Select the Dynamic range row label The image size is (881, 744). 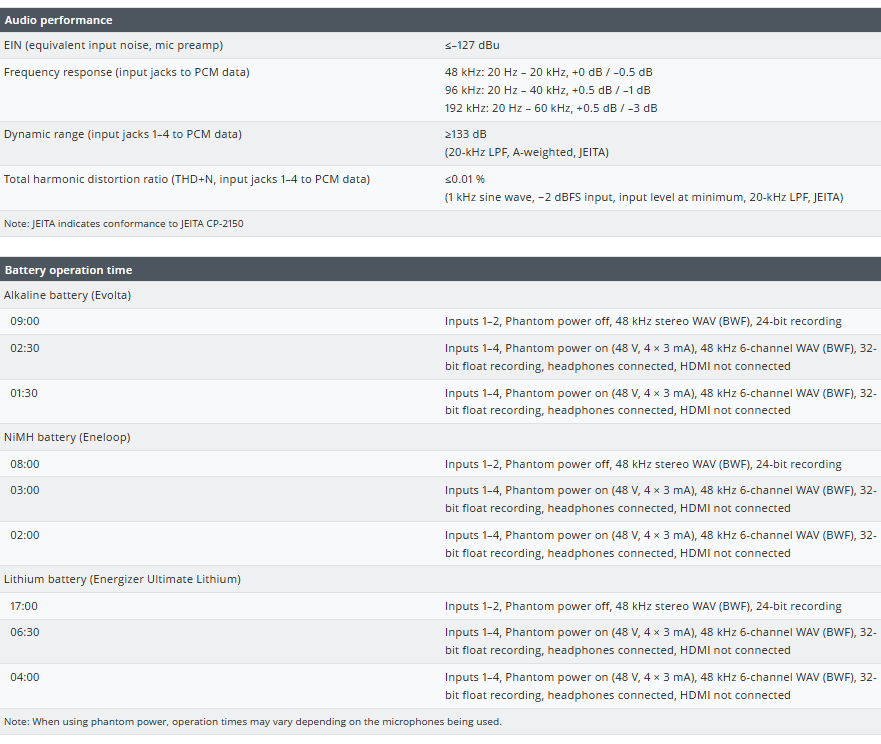pos(122,134)
